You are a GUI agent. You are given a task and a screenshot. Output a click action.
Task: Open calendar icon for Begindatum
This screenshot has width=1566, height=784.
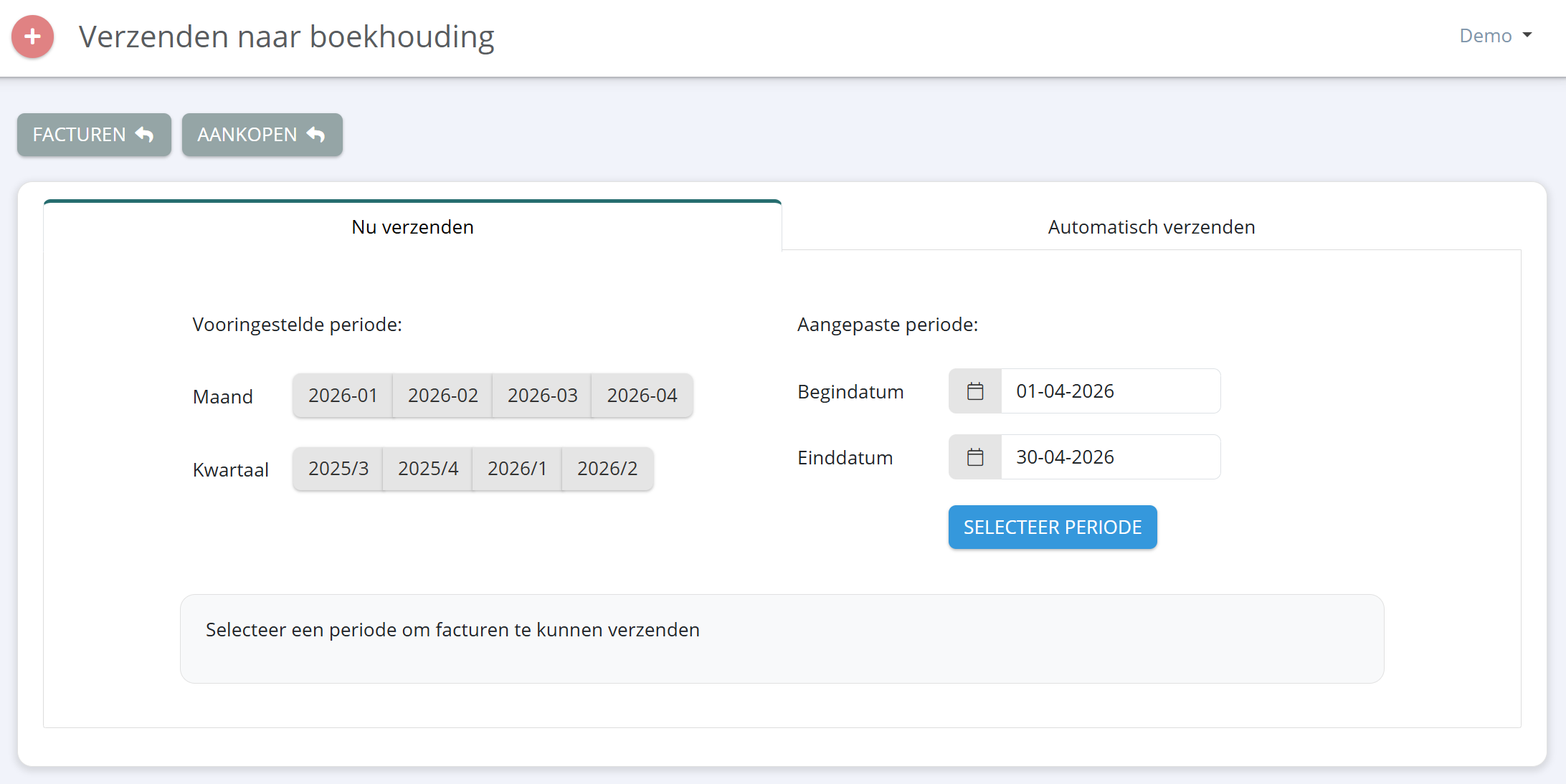click(x=975, y=391)
